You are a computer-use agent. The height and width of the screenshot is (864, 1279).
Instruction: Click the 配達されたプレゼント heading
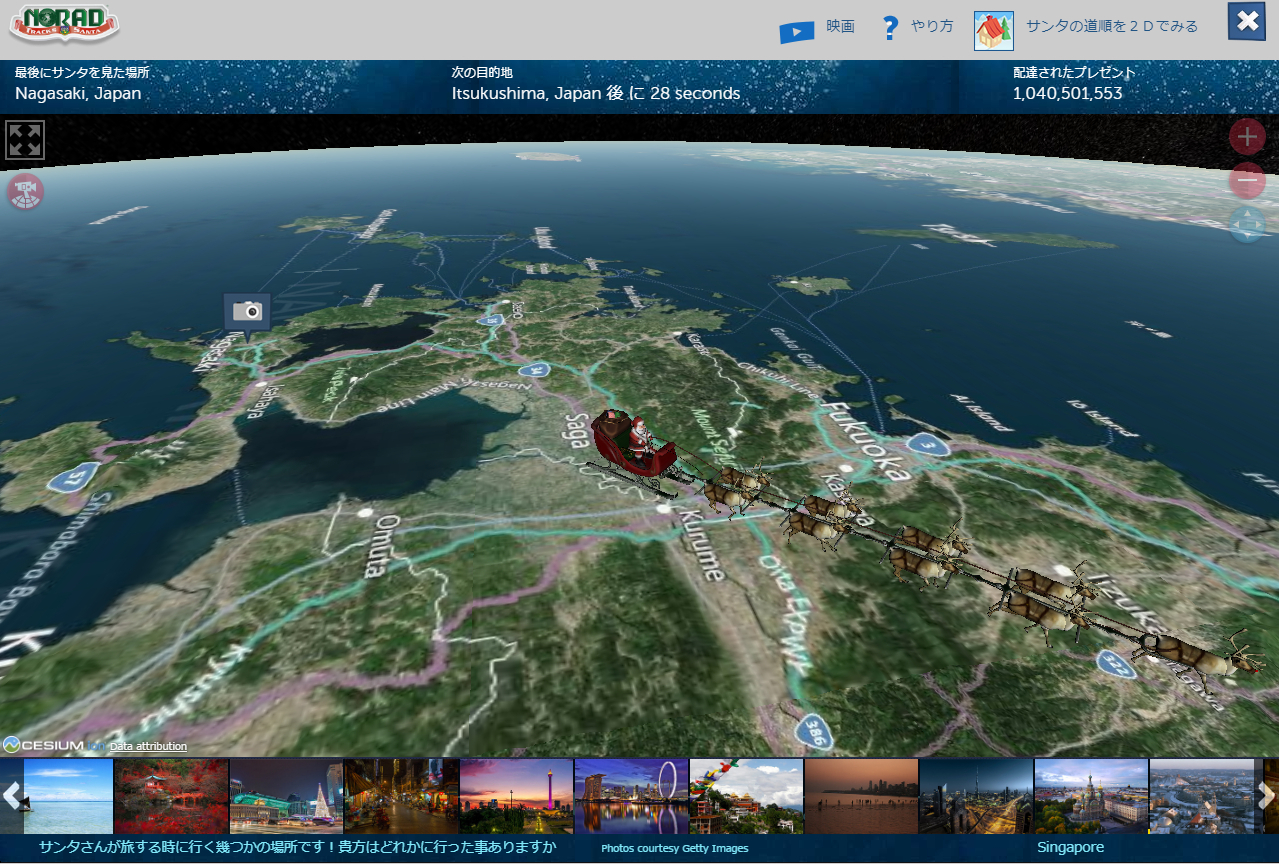tap(1074, 73)
